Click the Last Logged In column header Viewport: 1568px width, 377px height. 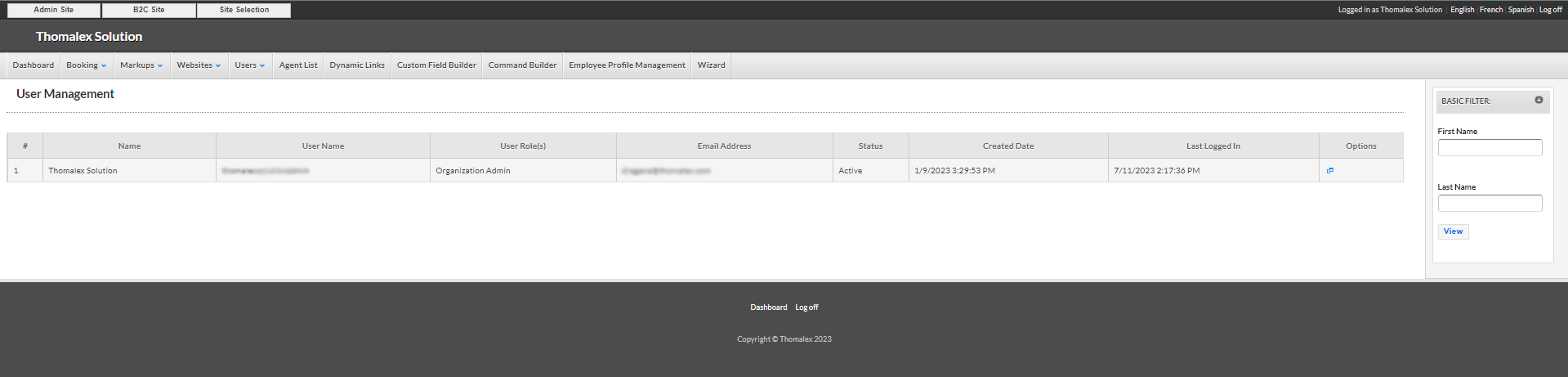[x=1213, y=146]
